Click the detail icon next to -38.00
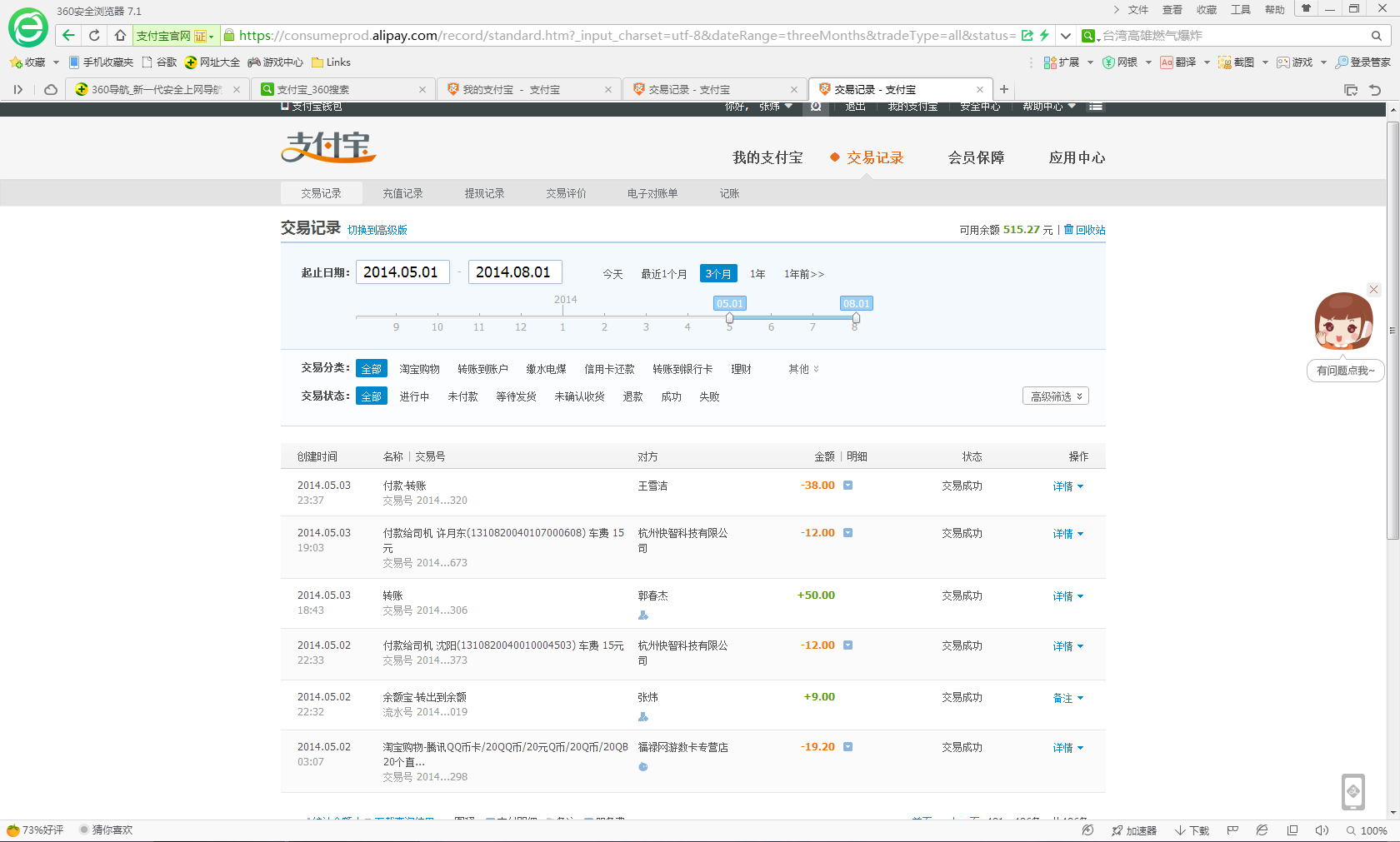1400x842 pixels. pyautogui.click(x=847, y=486)
